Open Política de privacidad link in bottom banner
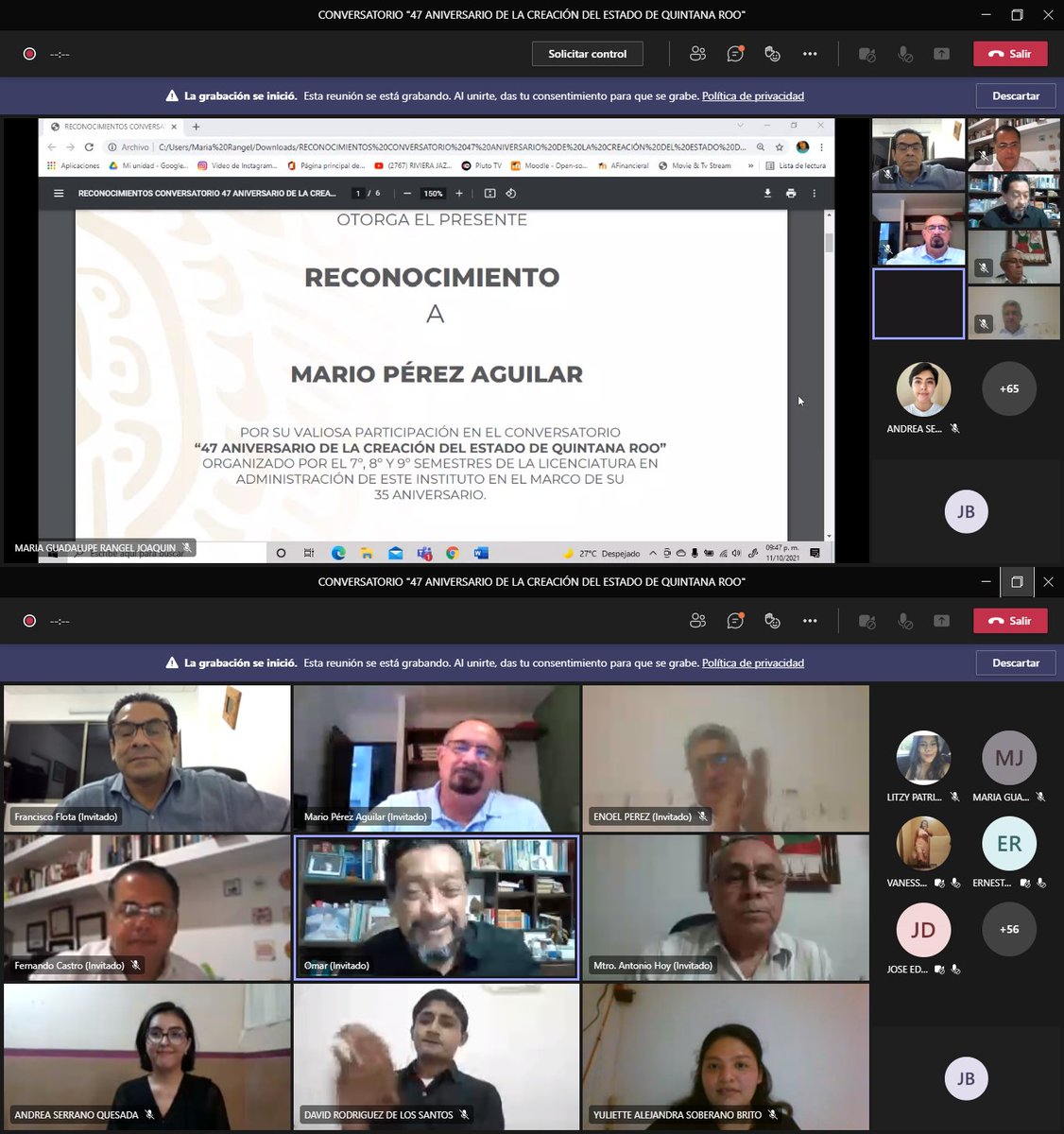This screenshot has height=1134, width=1064. click(753, 662)
